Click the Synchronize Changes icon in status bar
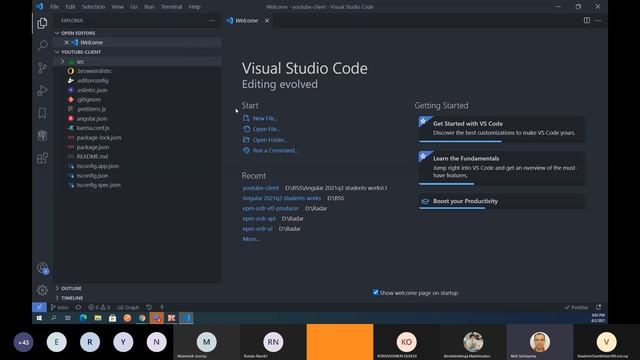 coord(78,307)
